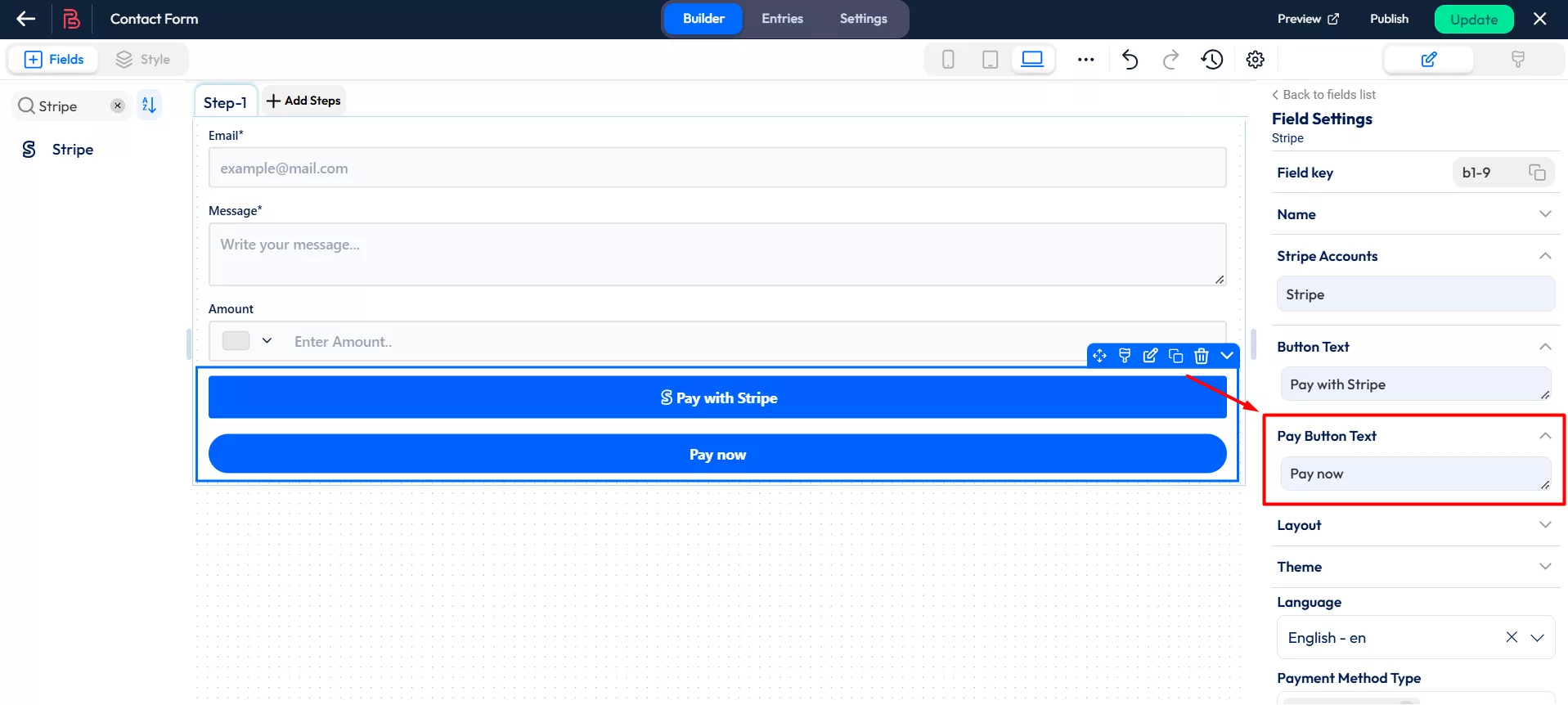Screen dimensions: 1568x705
Task: Click the redo arrow icon
Action: (x=1170, y=60)
